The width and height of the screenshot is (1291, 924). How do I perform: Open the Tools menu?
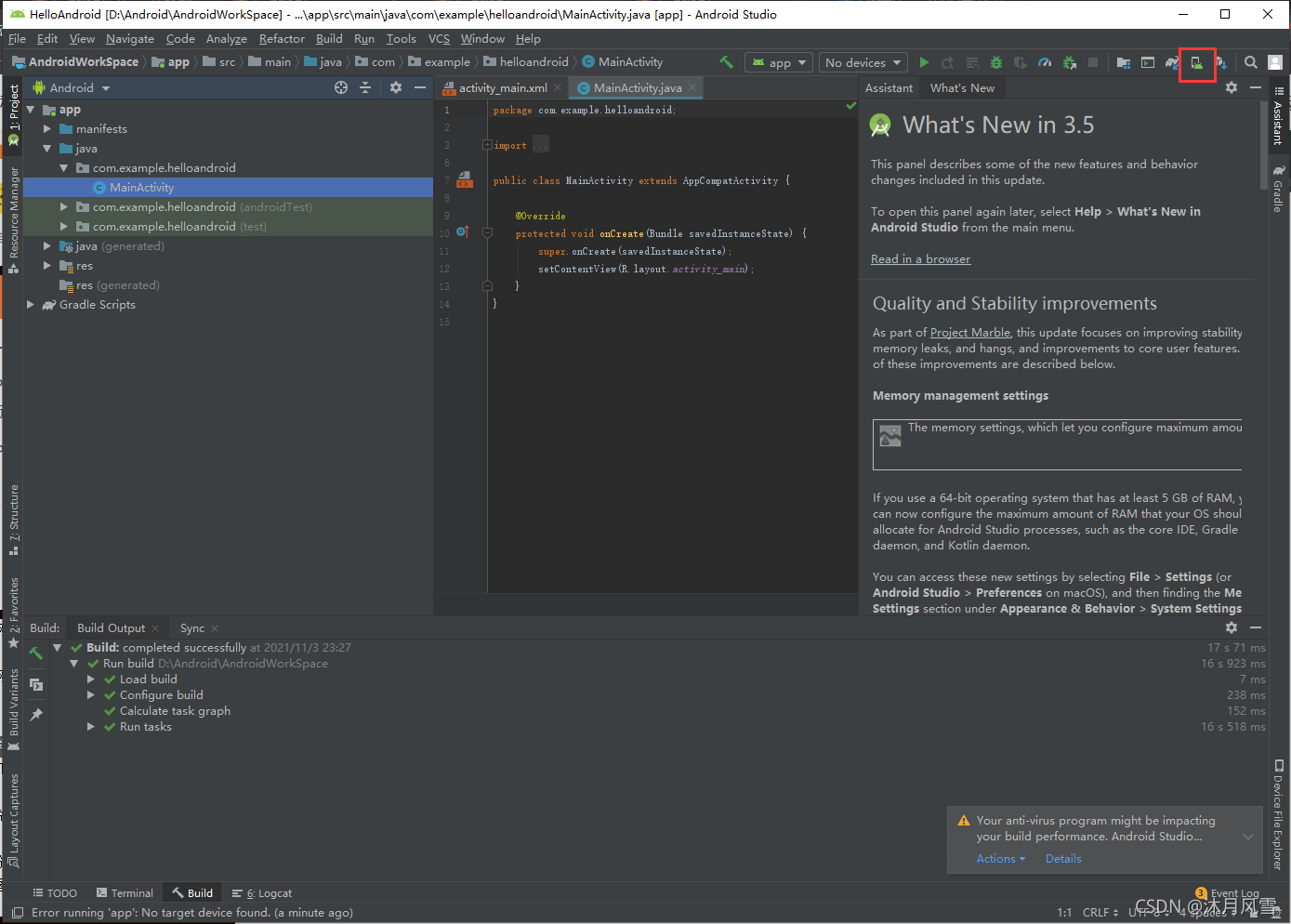[x=402, y=39]
